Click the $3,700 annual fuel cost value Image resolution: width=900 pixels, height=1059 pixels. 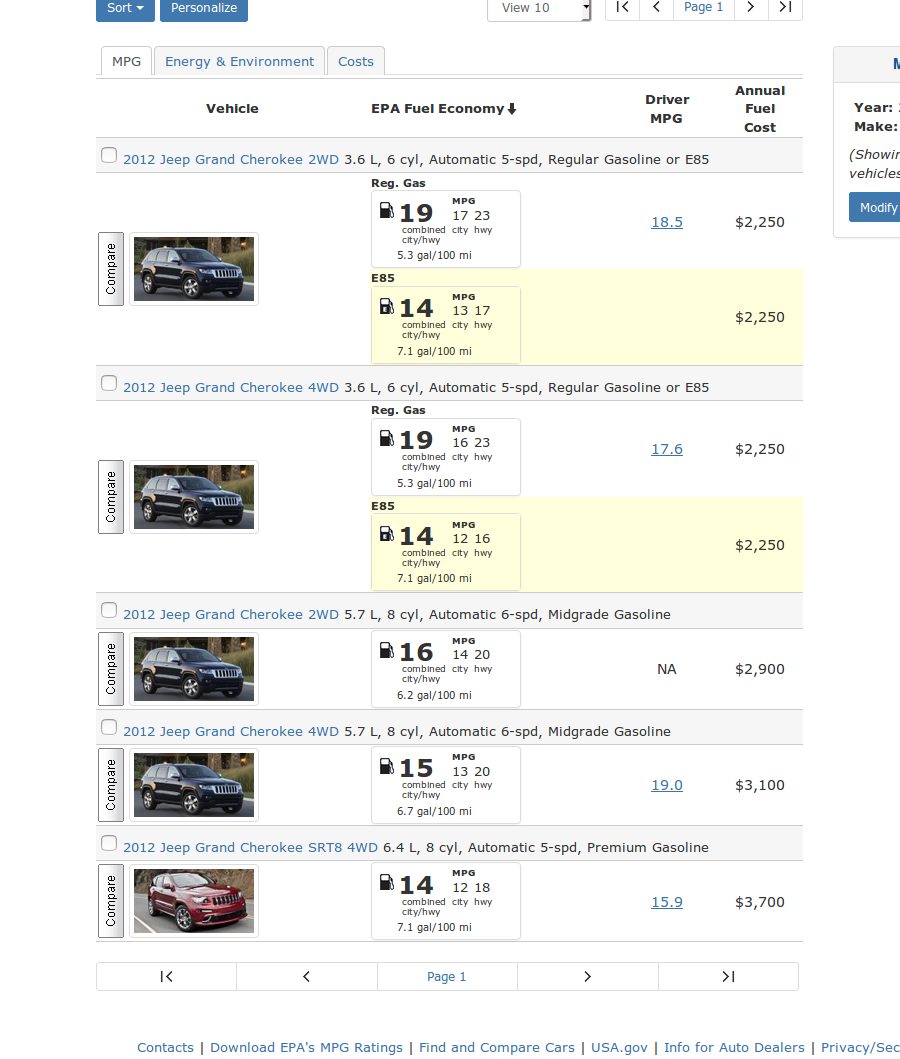pos(760,902)
